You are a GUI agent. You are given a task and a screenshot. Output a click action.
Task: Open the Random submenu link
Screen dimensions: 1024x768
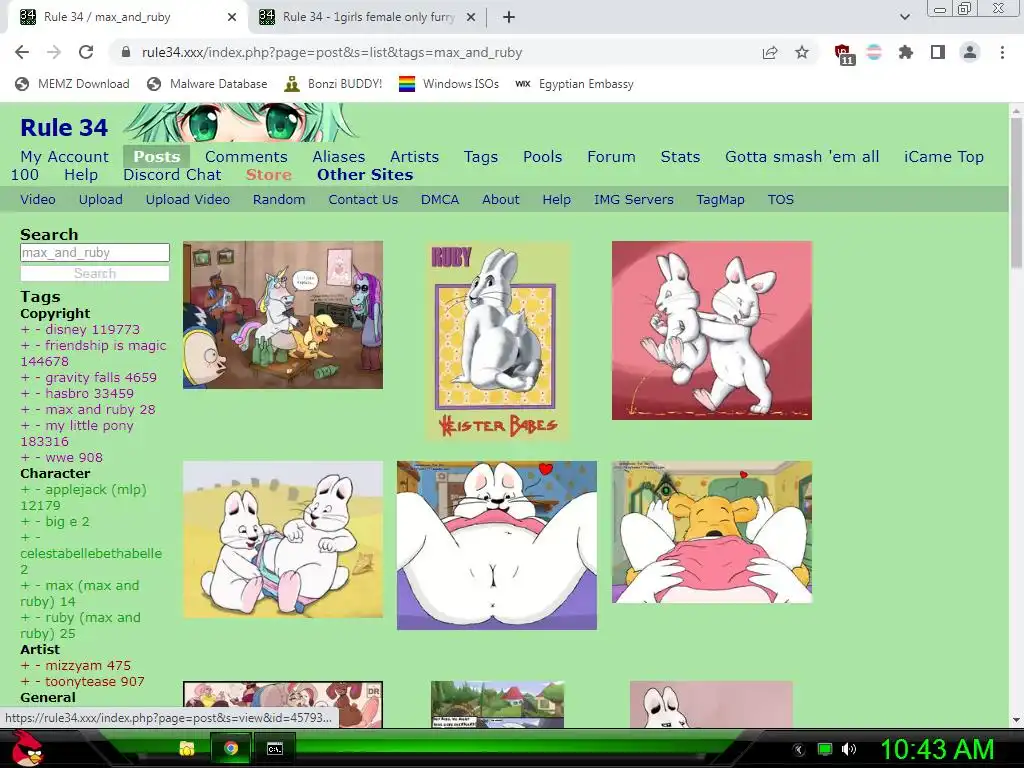tap(279, 200)
